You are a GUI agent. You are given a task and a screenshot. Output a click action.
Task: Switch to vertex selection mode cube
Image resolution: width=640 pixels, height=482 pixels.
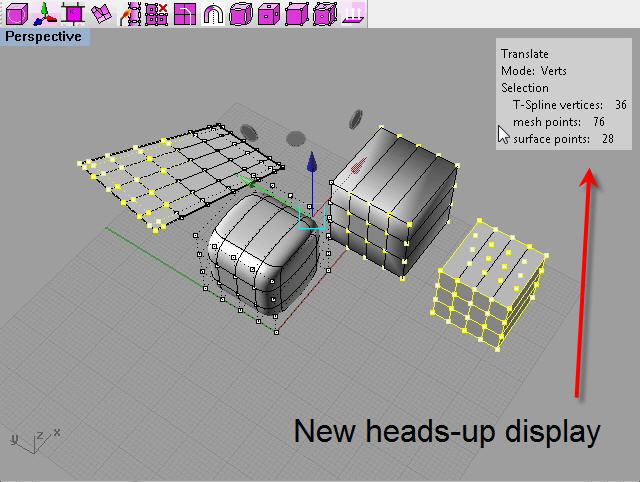click(296, 13)
